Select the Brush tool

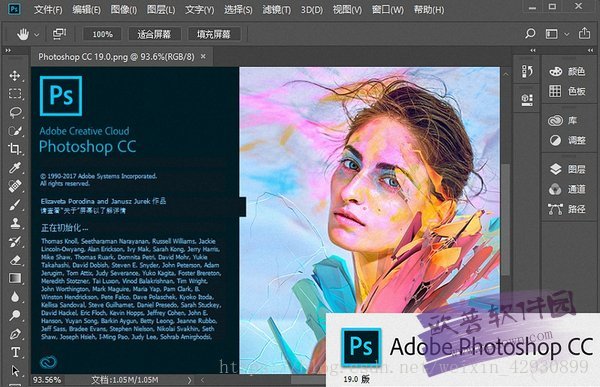pyautogui.click(x=15, y=205)
